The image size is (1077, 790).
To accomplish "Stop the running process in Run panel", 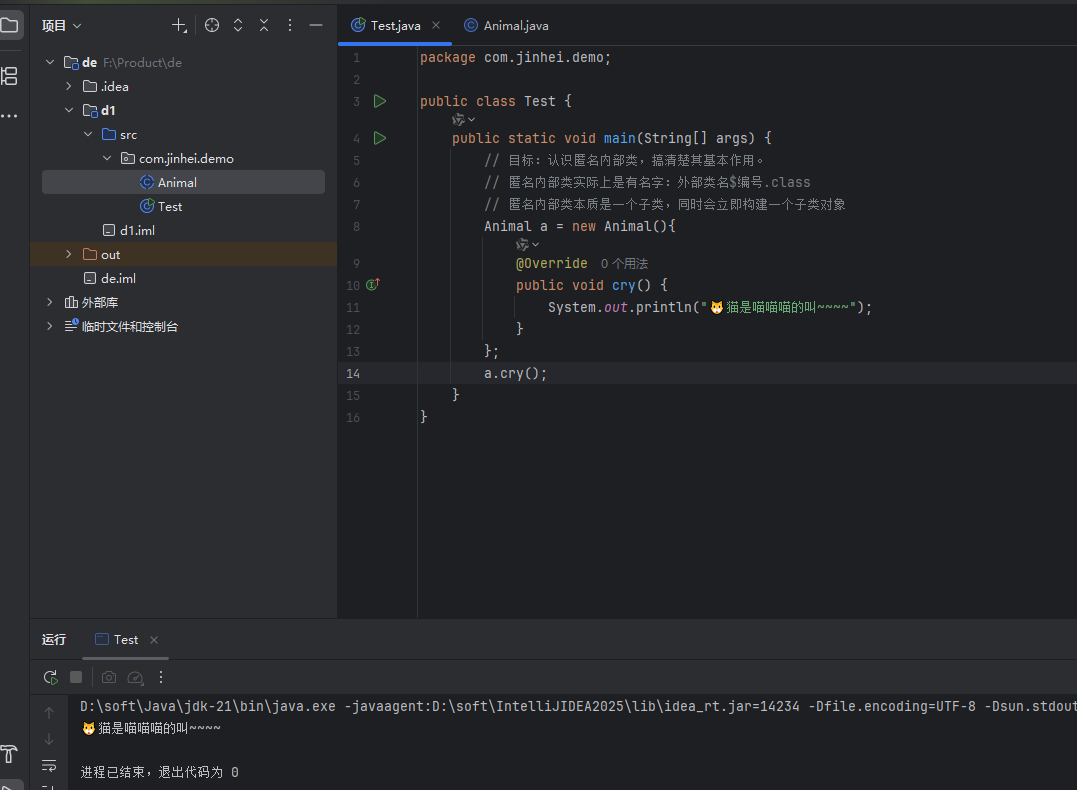I will click(76, 677).
